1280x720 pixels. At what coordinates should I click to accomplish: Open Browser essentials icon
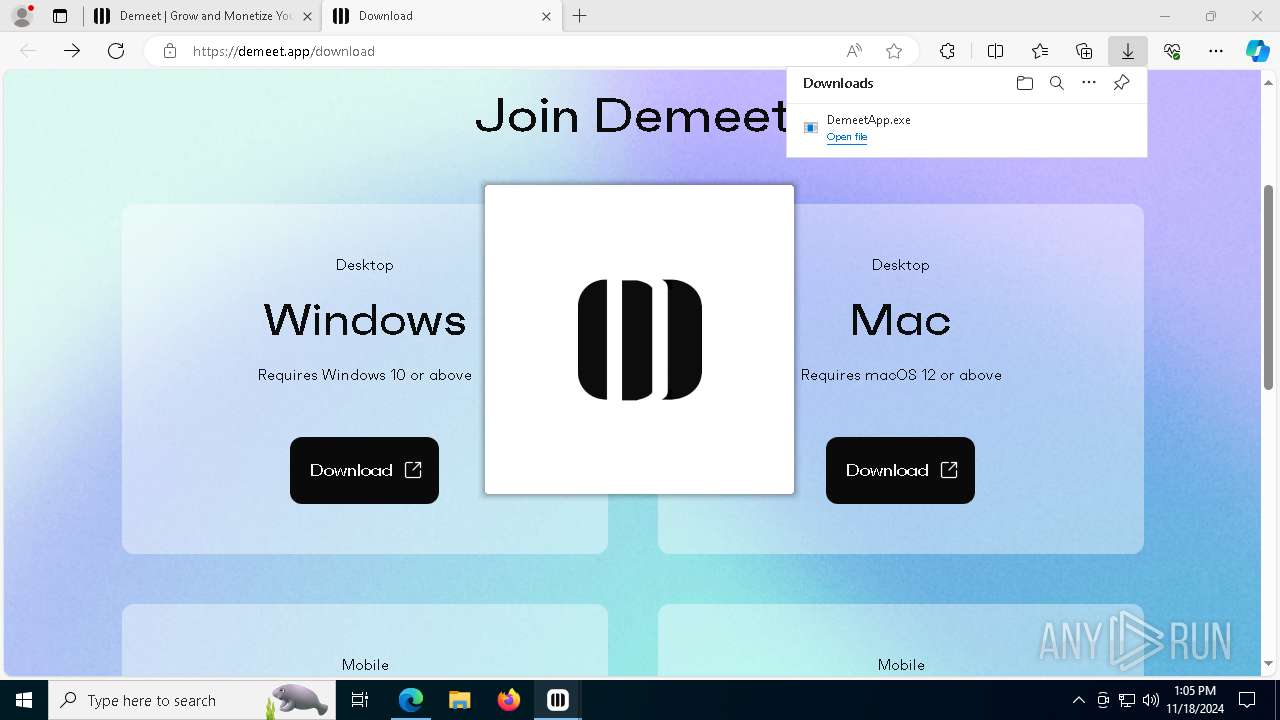tap(1172, 51)
